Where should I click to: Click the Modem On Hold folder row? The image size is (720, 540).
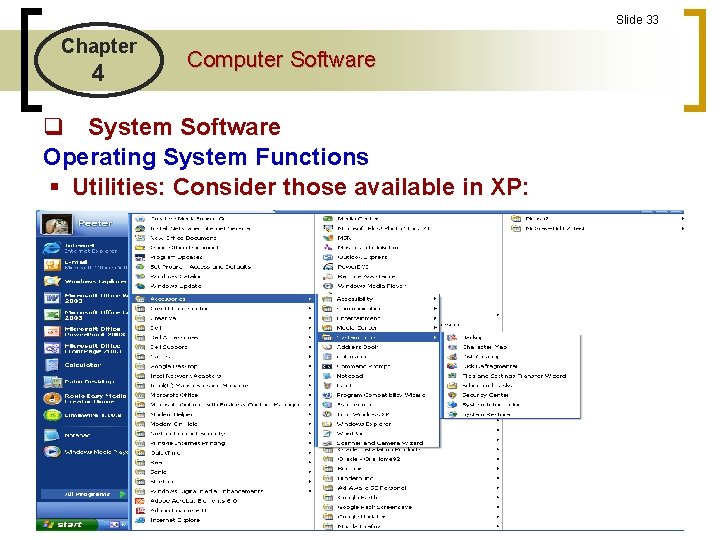[x=223, y=424]
